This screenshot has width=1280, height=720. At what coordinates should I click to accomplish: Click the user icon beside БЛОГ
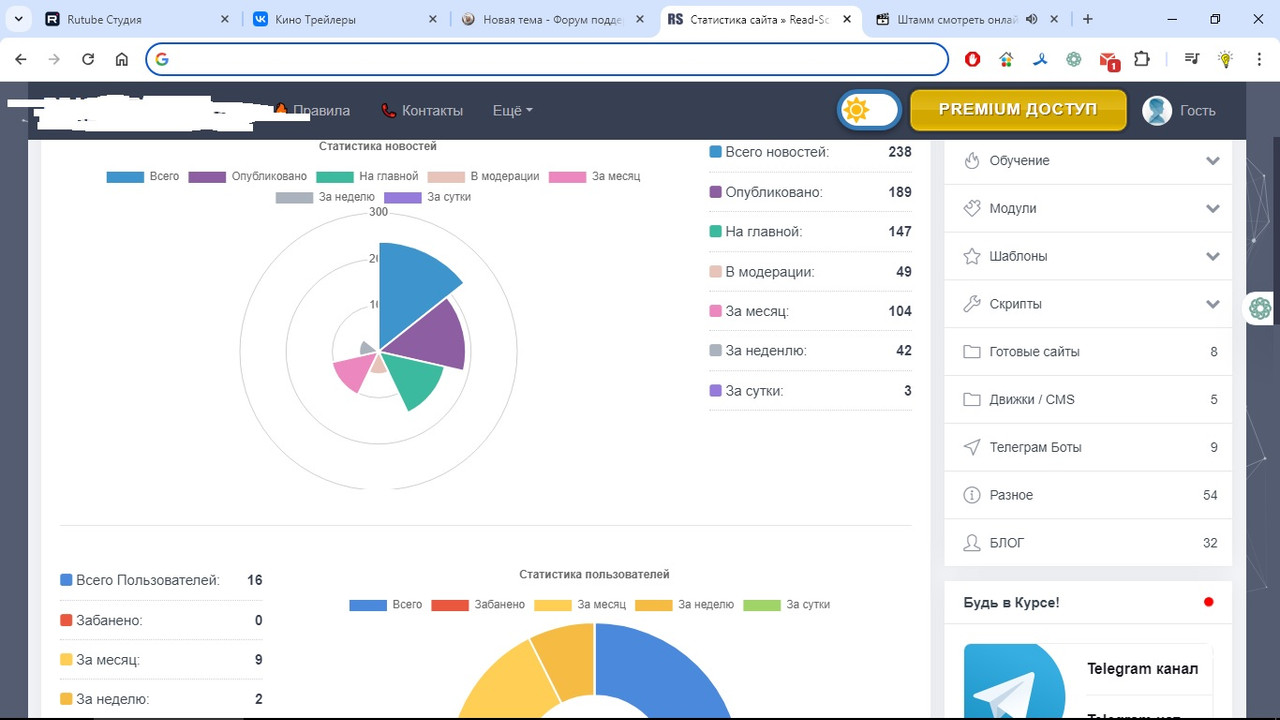(971, 543)
